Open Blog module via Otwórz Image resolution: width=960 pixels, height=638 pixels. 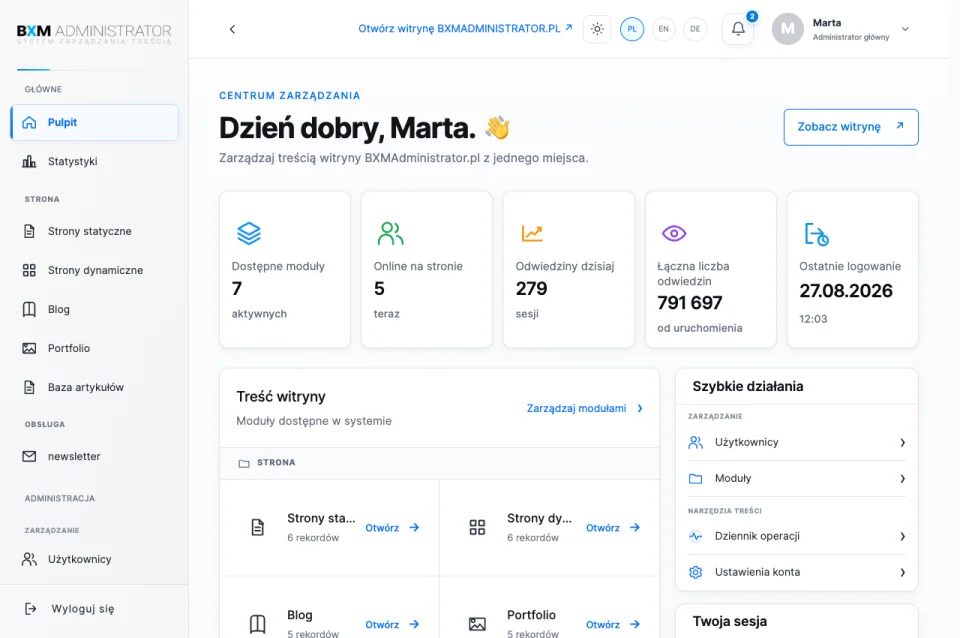tap(382, 625)
